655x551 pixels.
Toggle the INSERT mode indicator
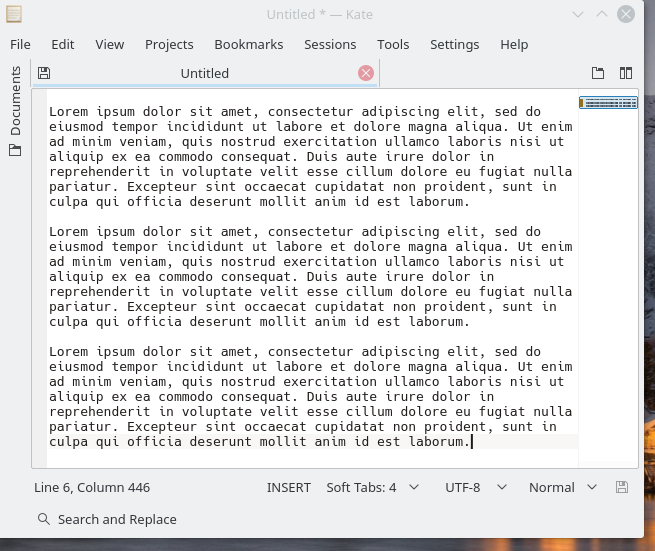[289, 488]
